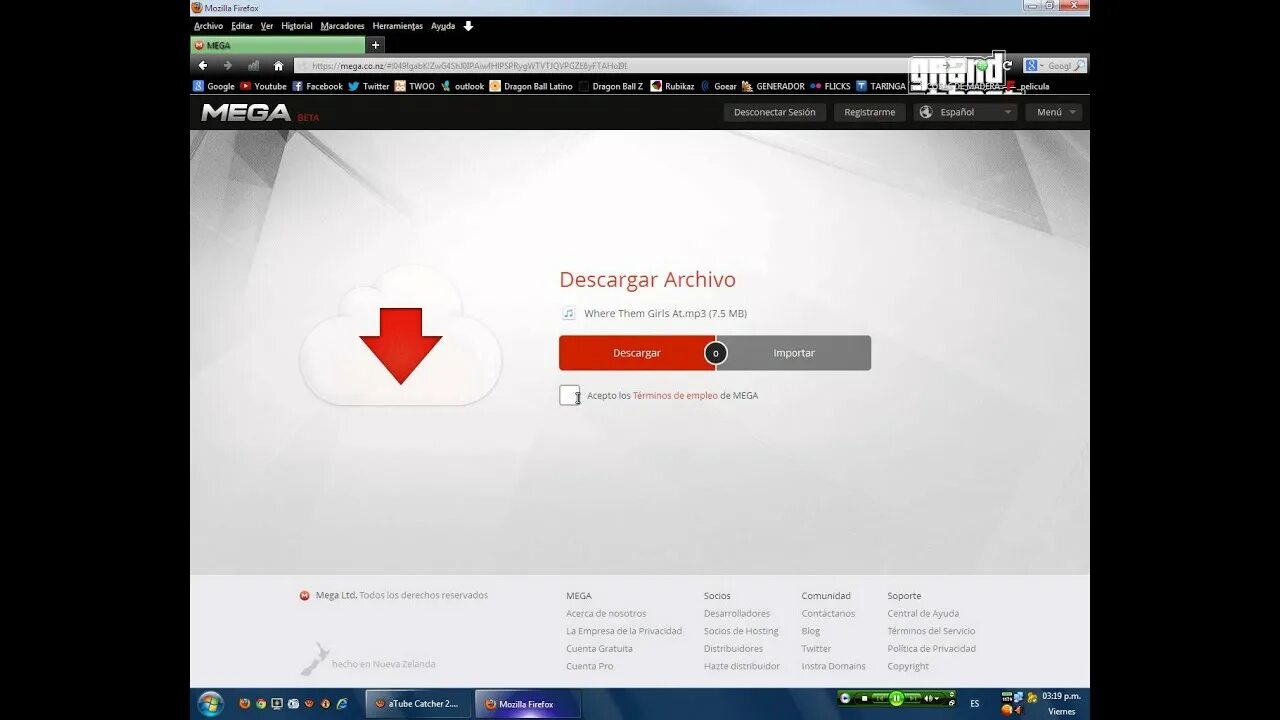Open the Herramientas menu

tap(398, 26)
